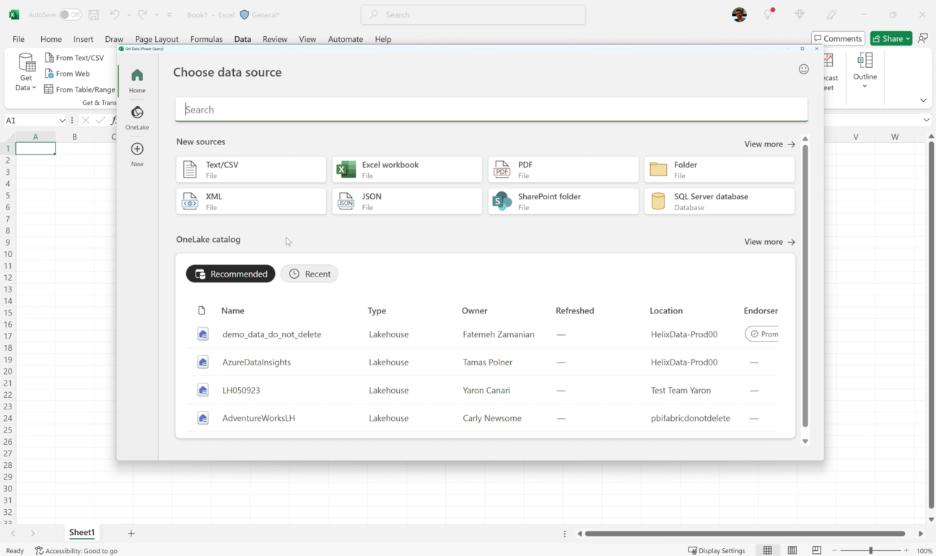The image size is (936, 556).
Task: Open the Outline ribbon group
Action: (x=864, y=70)
